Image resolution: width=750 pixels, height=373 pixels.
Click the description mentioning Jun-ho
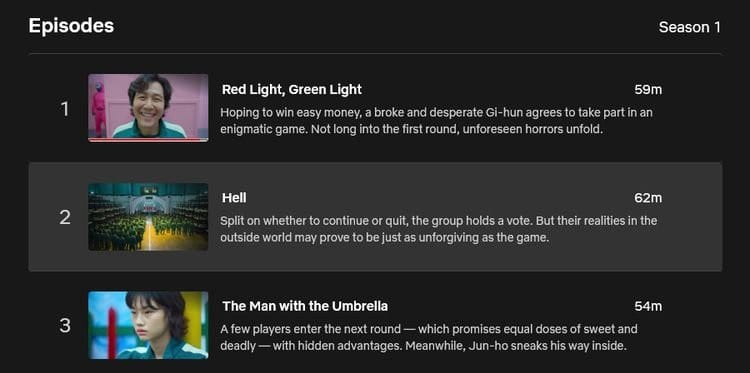[x=429, y=338]
